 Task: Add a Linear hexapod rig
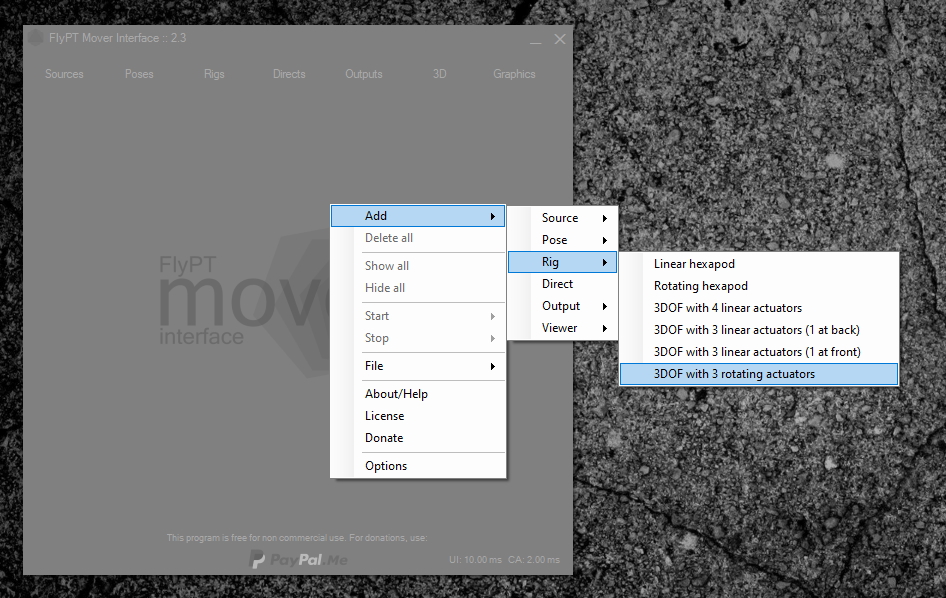tap(759, 264)
